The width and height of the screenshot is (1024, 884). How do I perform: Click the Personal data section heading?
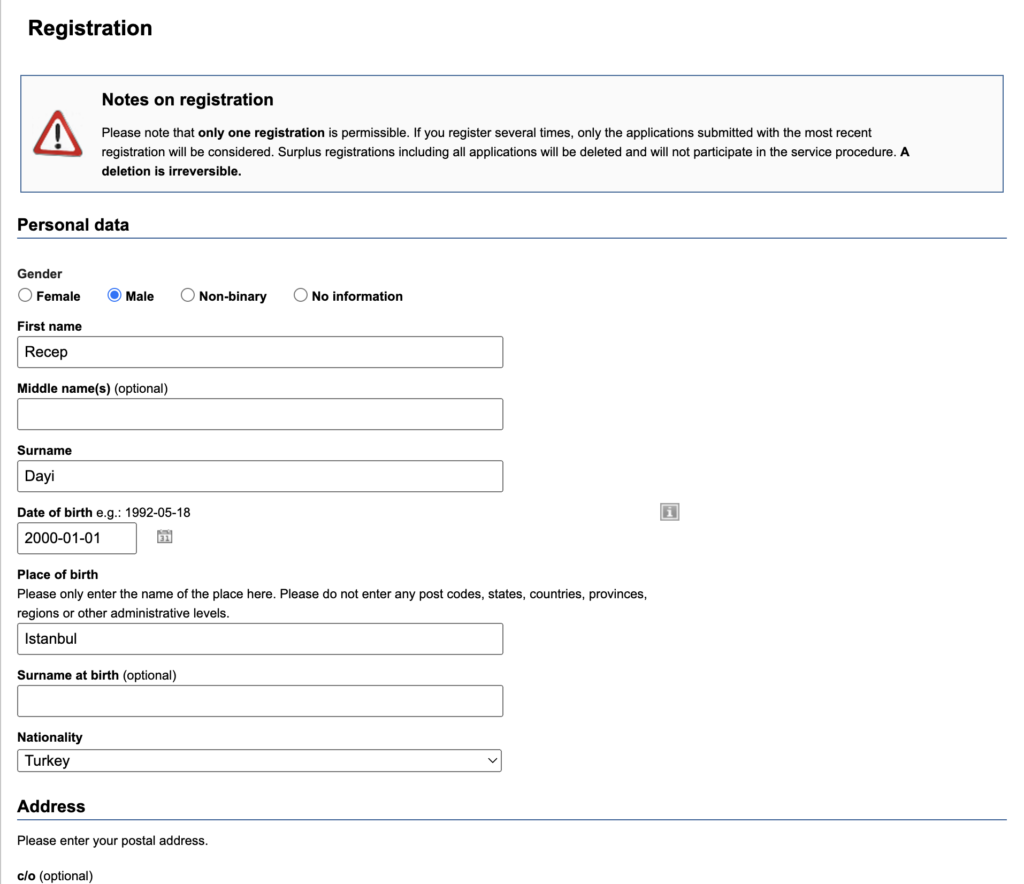[73, 224]
